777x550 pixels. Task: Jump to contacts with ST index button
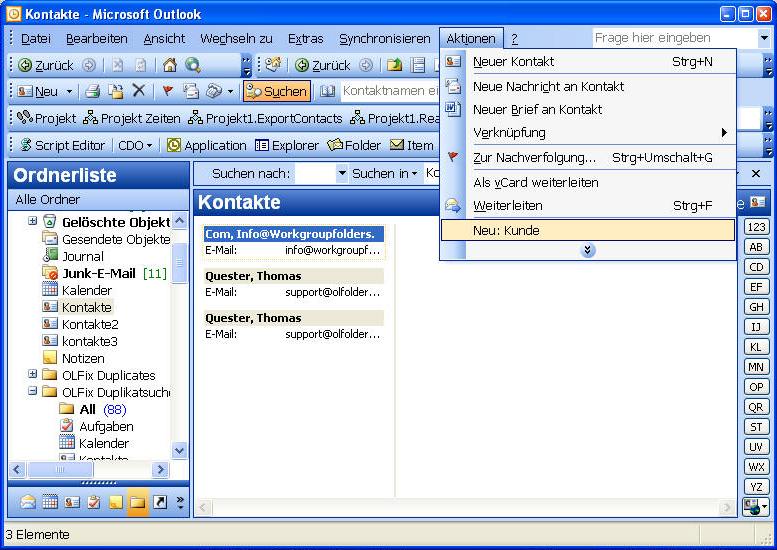point(756,427)
